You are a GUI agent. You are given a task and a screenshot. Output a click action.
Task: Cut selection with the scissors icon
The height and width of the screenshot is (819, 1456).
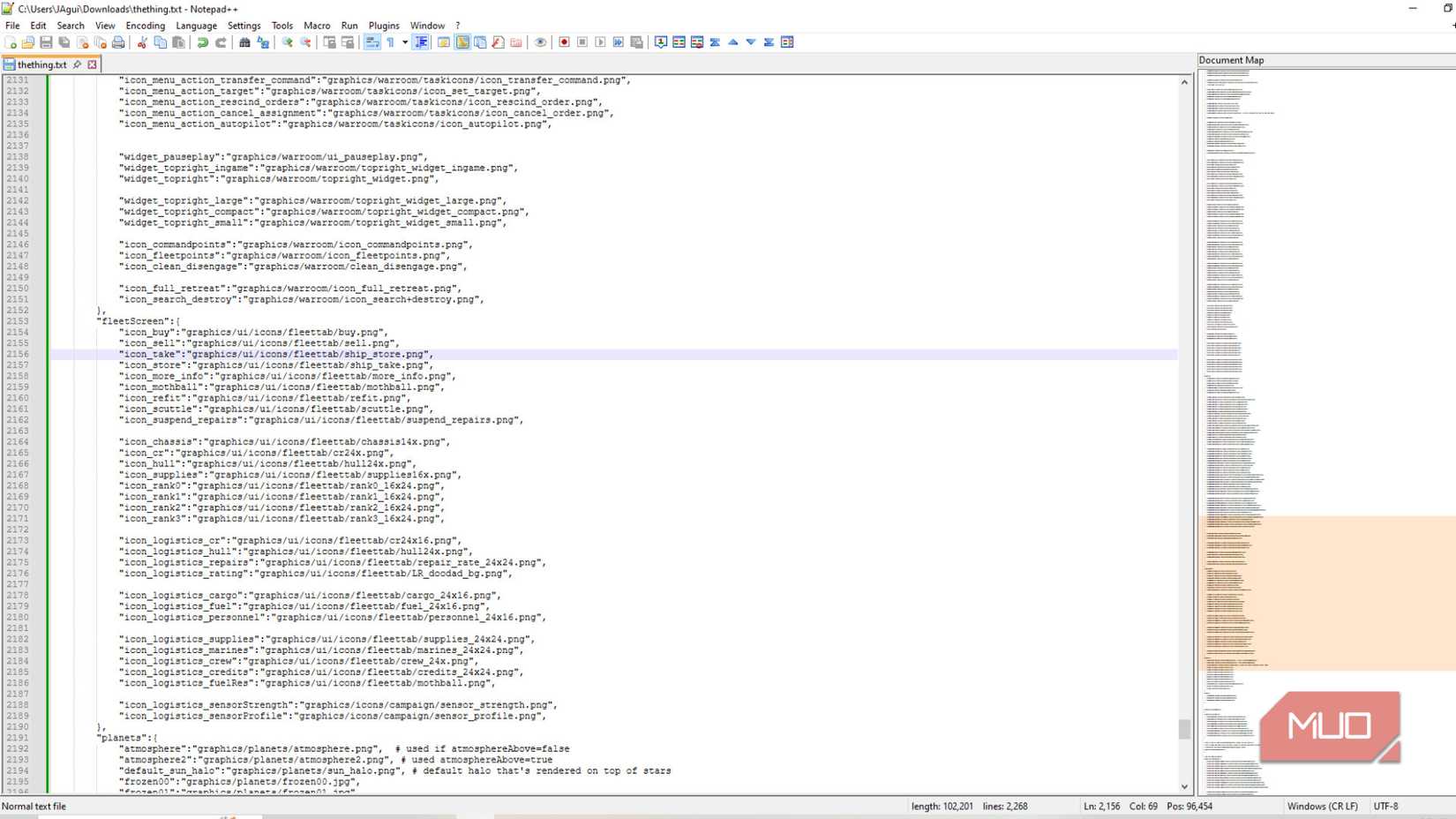[x=141, y=42]
